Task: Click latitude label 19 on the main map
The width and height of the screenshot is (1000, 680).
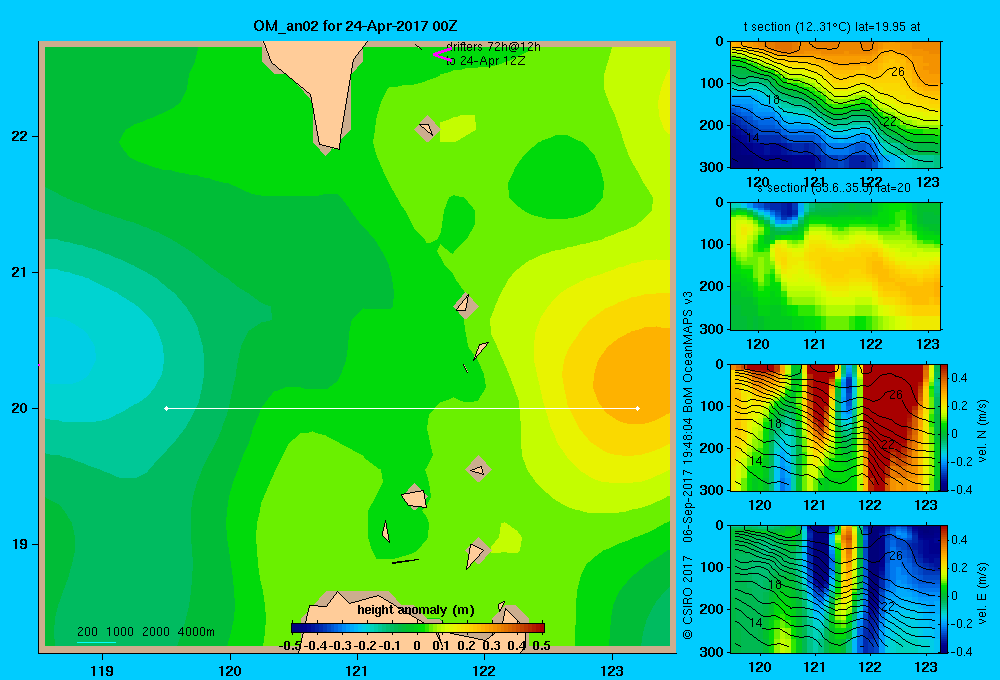Action: (x=20, y=544)
